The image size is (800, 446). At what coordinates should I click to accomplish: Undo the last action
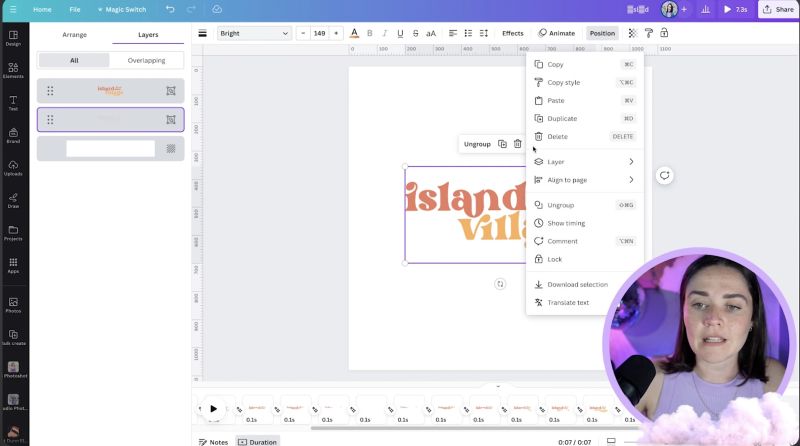pyautogui.click(x=170, y=9)
